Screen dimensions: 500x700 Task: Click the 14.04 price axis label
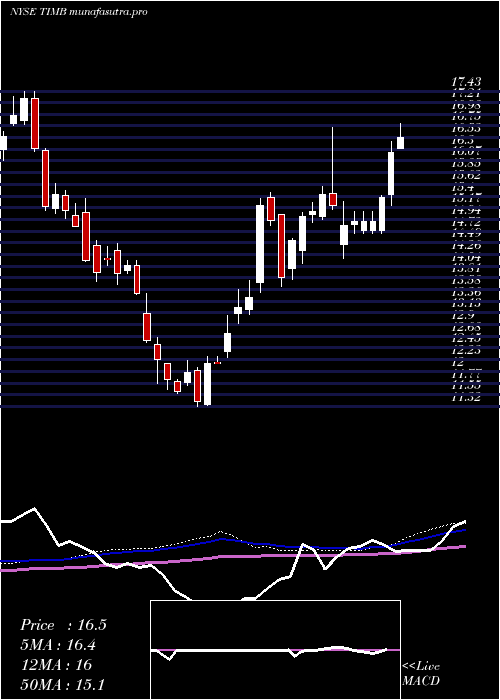click(466, 257)
